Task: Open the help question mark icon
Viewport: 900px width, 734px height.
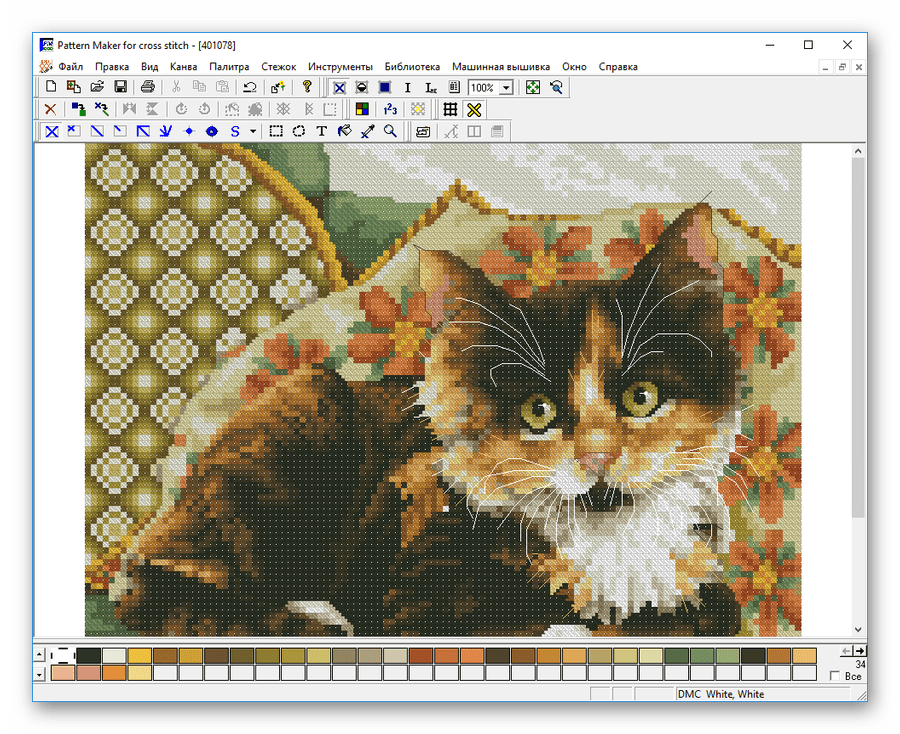Action: (x=307, y=88)
